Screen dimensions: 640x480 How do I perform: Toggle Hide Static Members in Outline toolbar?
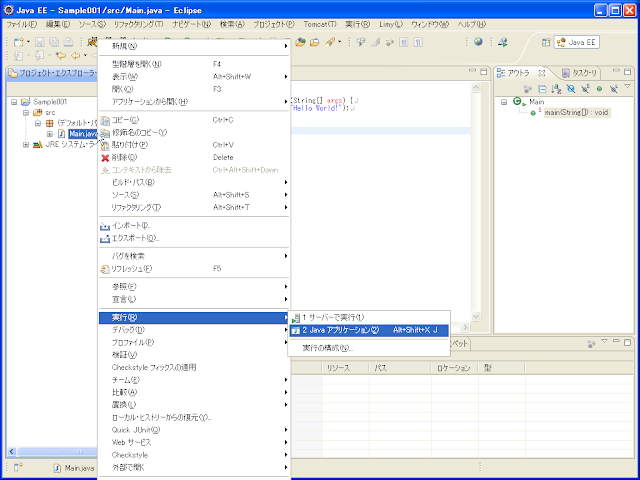click(585, 89)
